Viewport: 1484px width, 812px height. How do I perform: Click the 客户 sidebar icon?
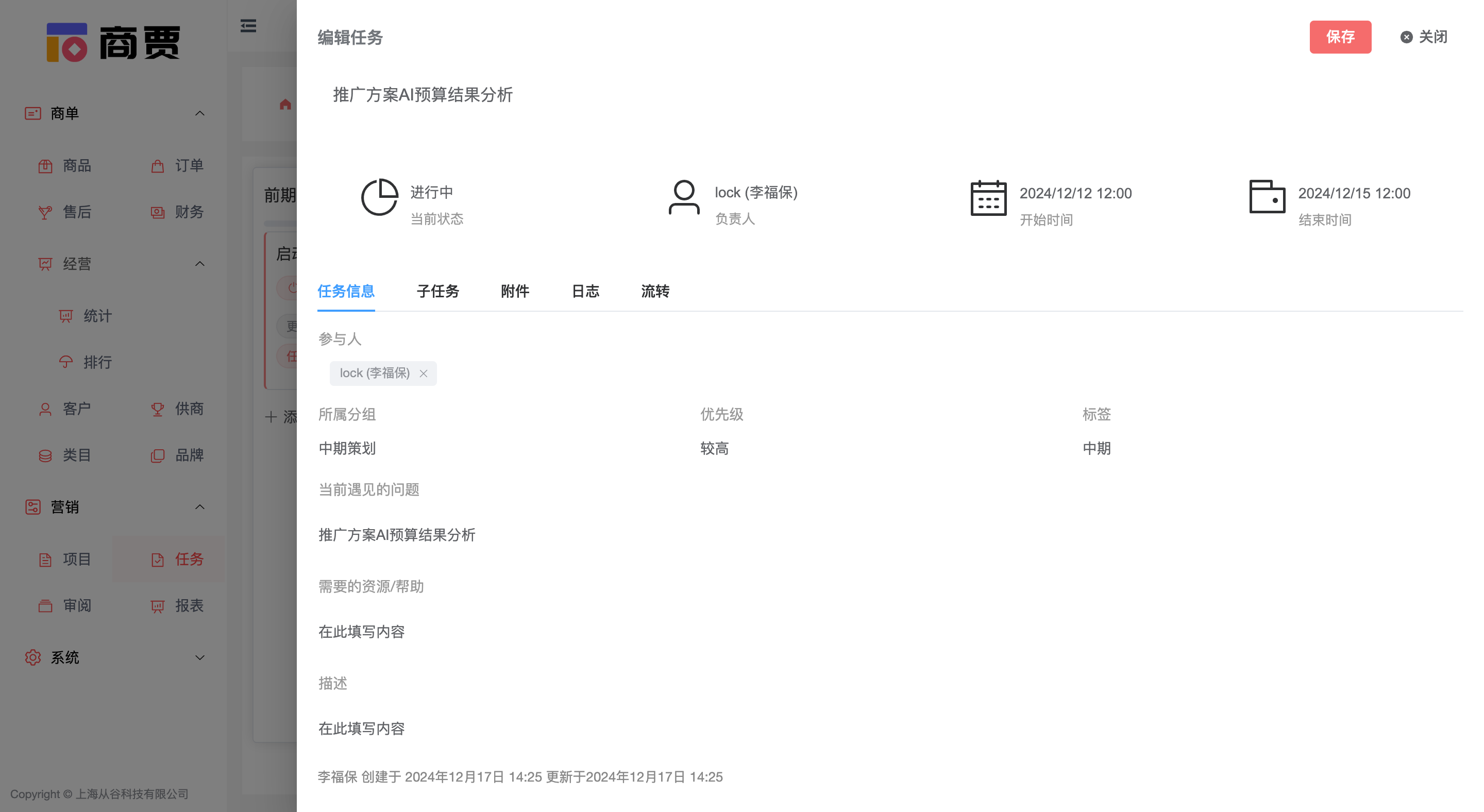tap(44, 409)
